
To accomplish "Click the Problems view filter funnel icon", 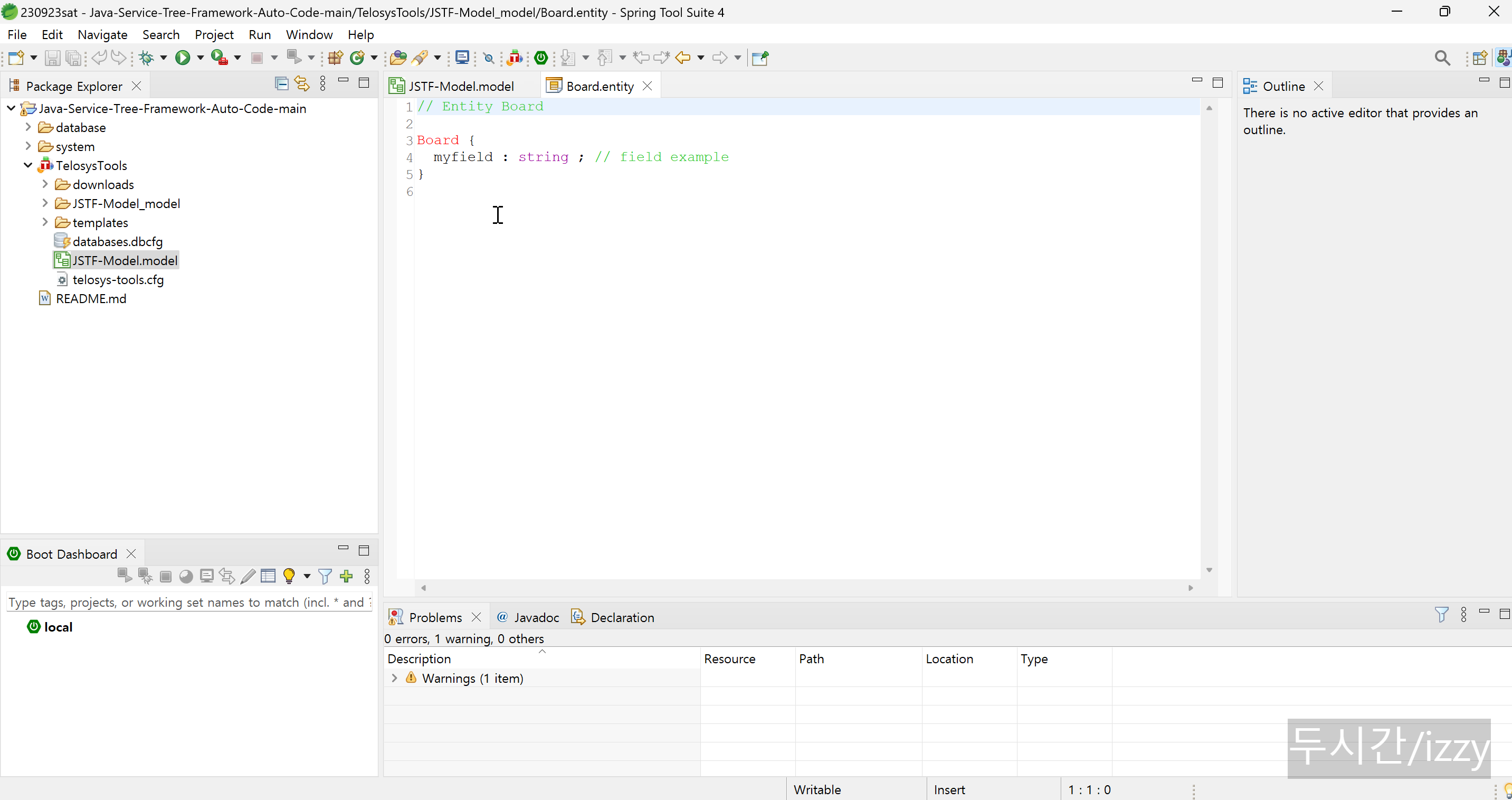I will [x=1442, y=615].
